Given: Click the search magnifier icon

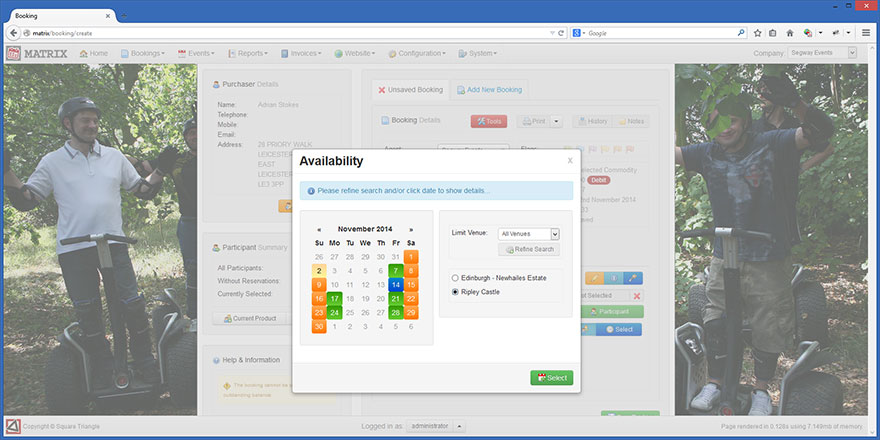Looking at the screenshot, I should click(741, 33).
